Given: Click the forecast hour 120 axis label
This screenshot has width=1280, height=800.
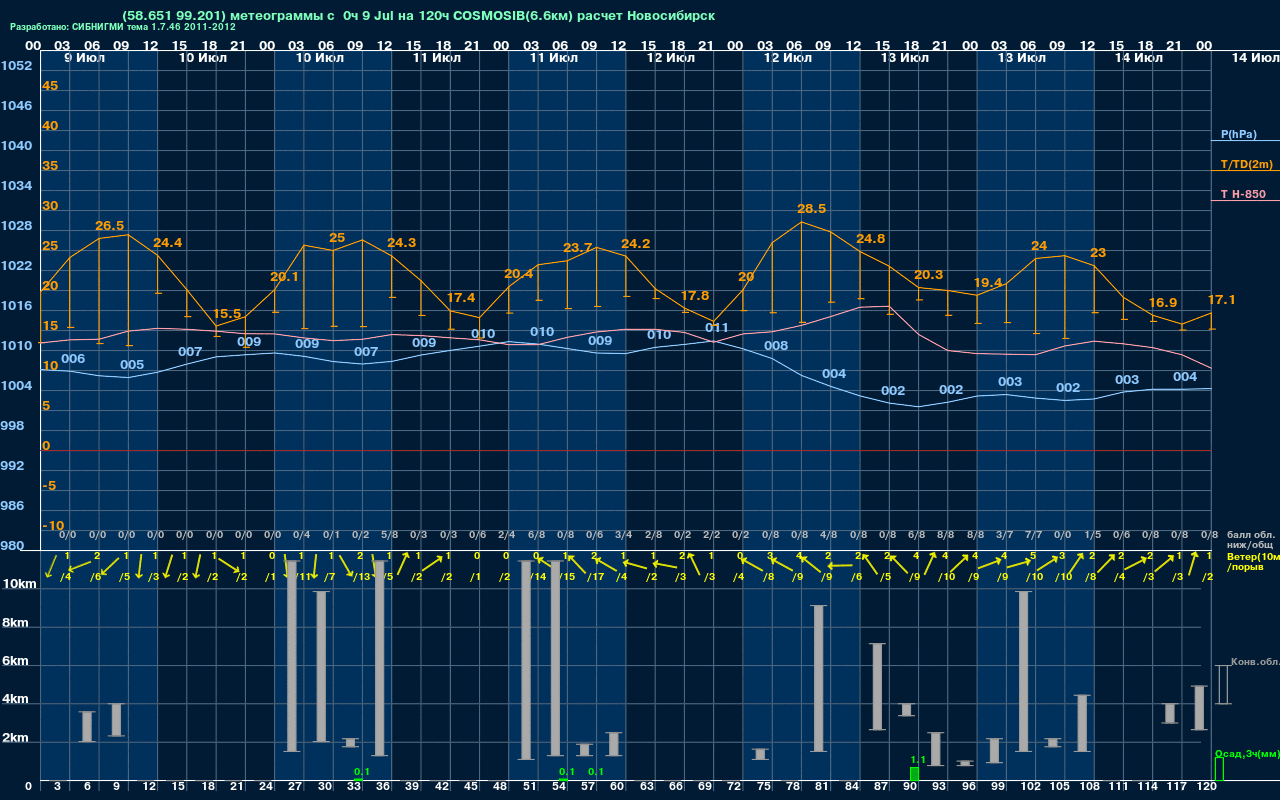Looking at the screenshot, I should 1206,787.
